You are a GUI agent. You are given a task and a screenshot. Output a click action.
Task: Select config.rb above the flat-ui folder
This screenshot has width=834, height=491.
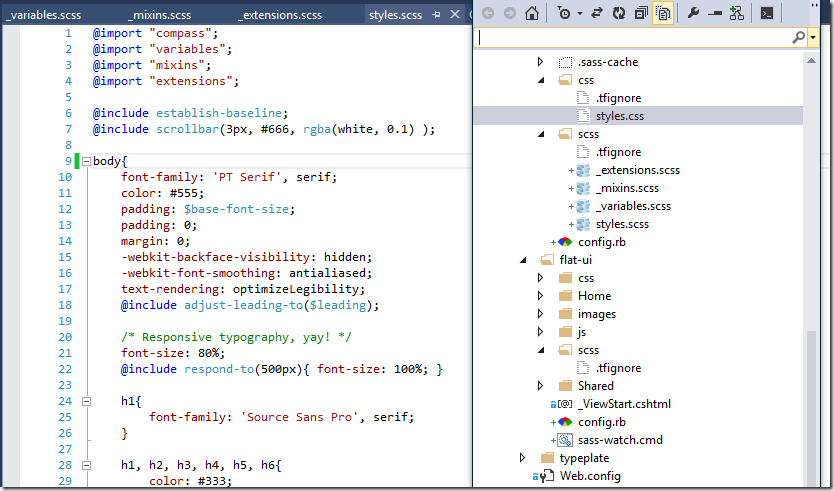[x=602, y=242]
